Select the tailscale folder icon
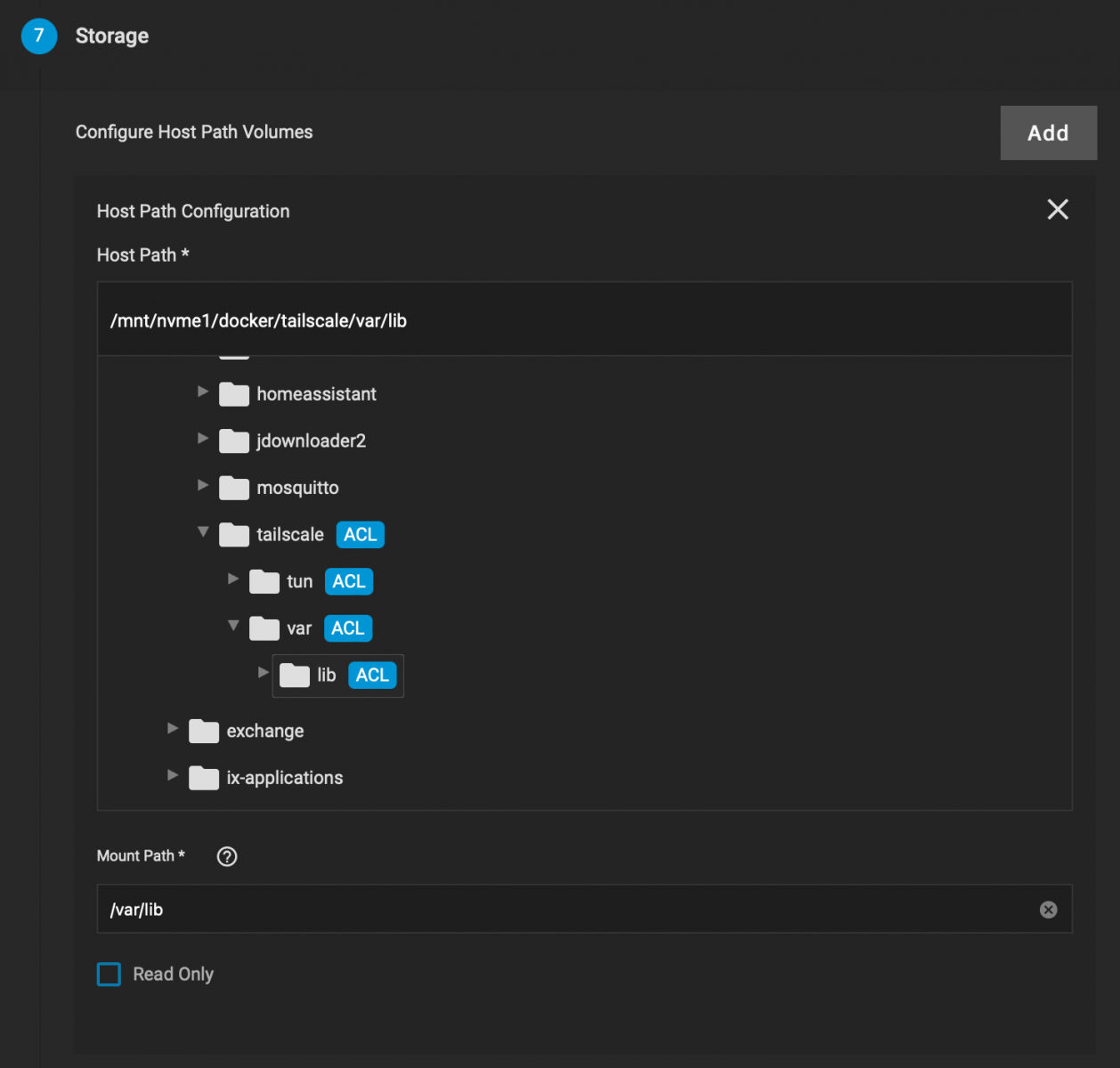This screenshot has width=1120, height=1068. click(234, 534)
